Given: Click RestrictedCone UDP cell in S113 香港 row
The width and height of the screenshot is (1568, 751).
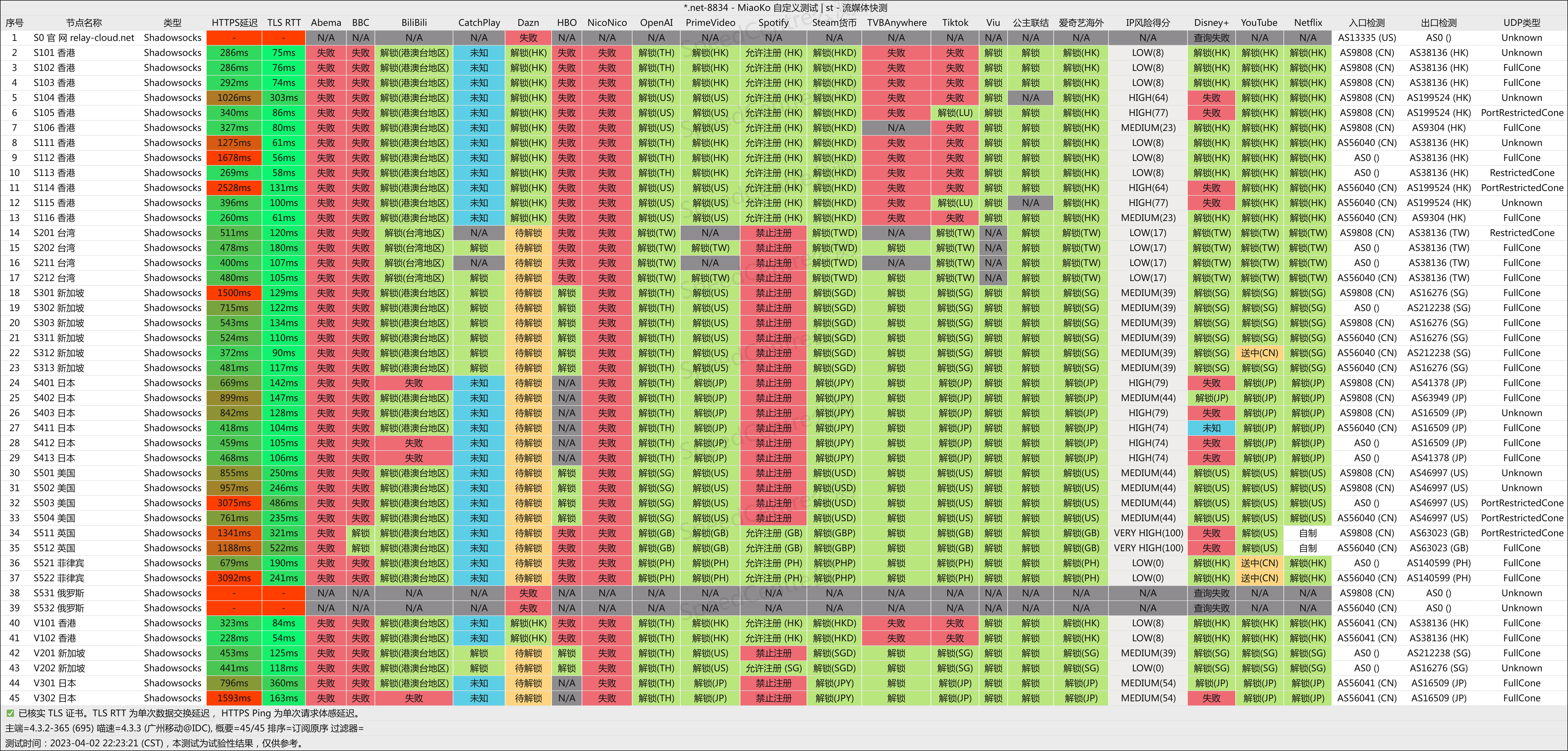Looking at the screenshot, I should pyautogui.click(x=1522, y=173).
